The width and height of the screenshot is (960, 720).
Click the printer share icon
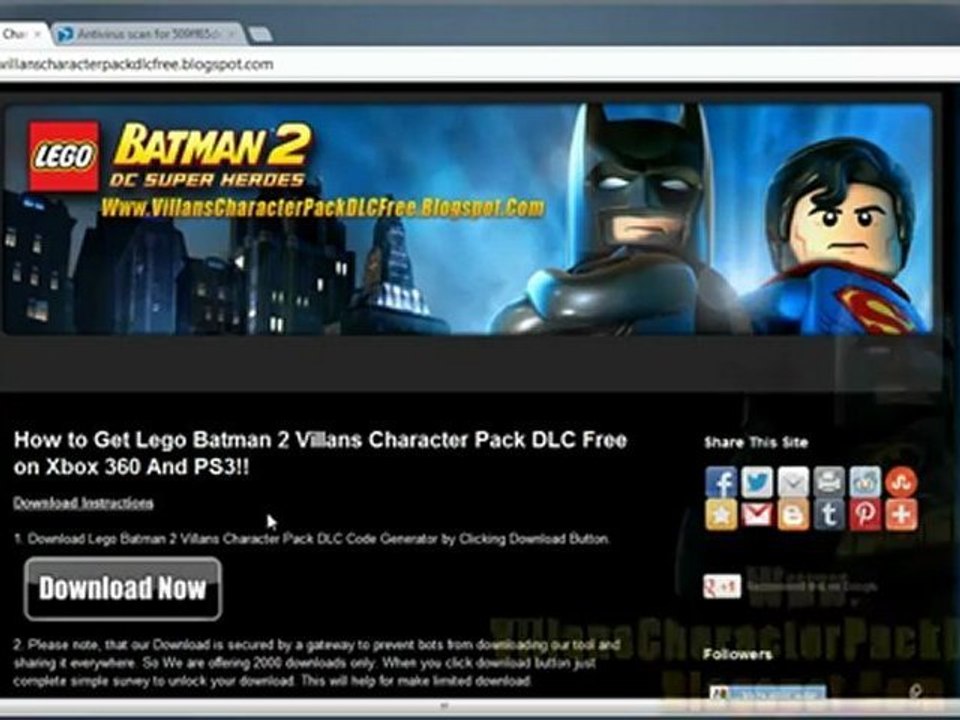coord(829,482)
